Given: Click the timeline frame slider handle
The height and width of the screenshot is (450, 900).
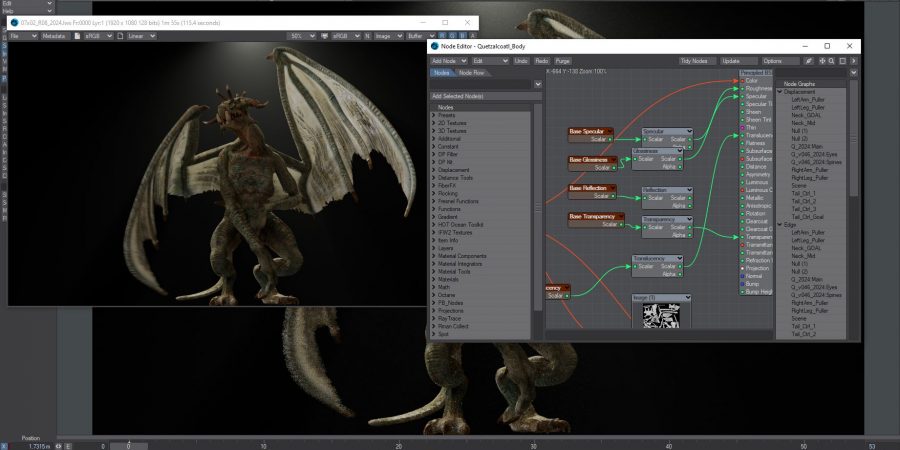Looking at the screenshot, I should click(x=128, y=445).
